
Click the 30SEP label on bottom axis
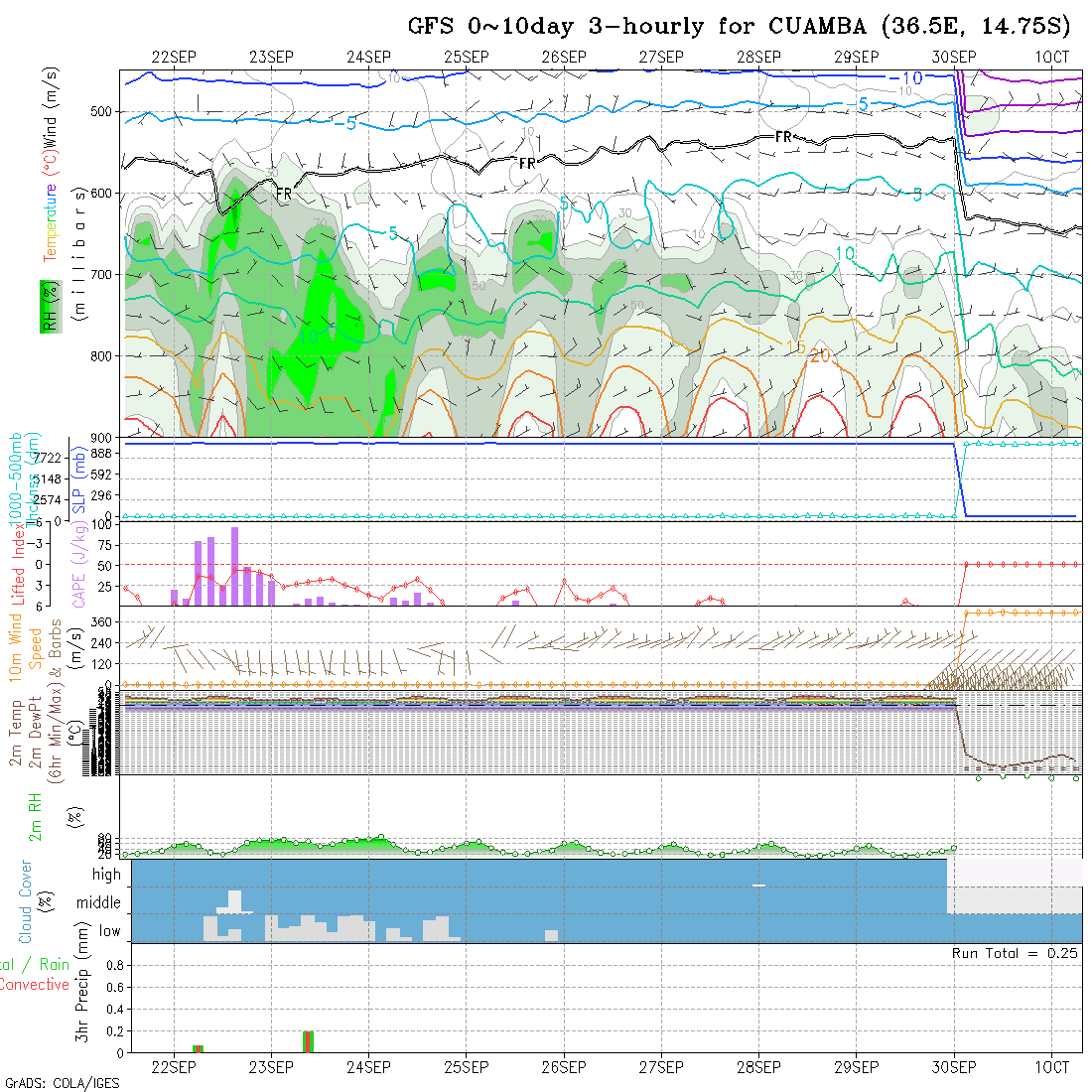(954, 1067)
